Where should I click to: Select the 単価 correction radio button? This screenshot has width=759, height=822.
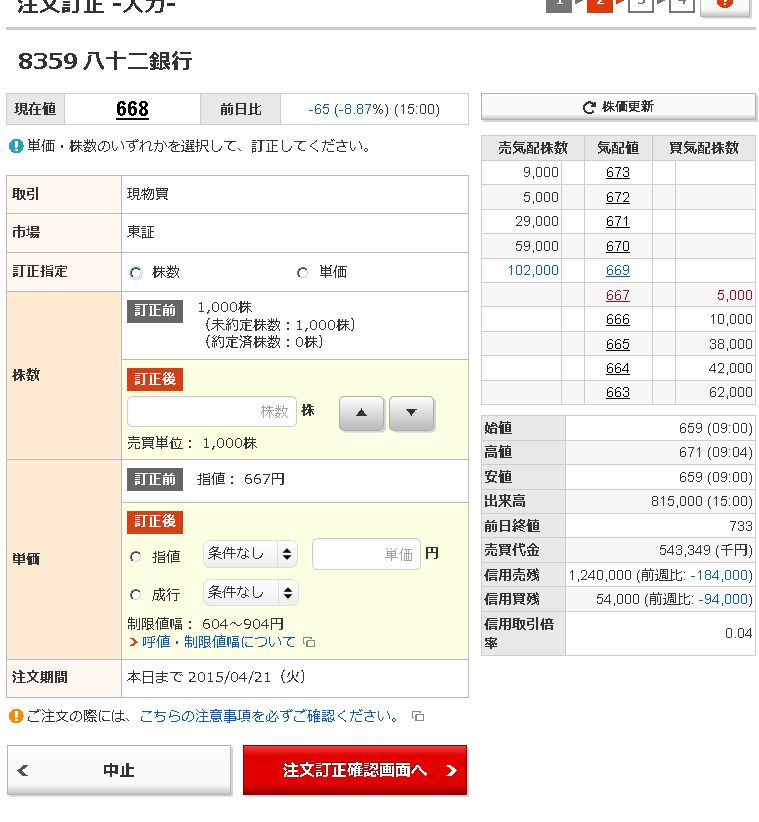(302, 273)
